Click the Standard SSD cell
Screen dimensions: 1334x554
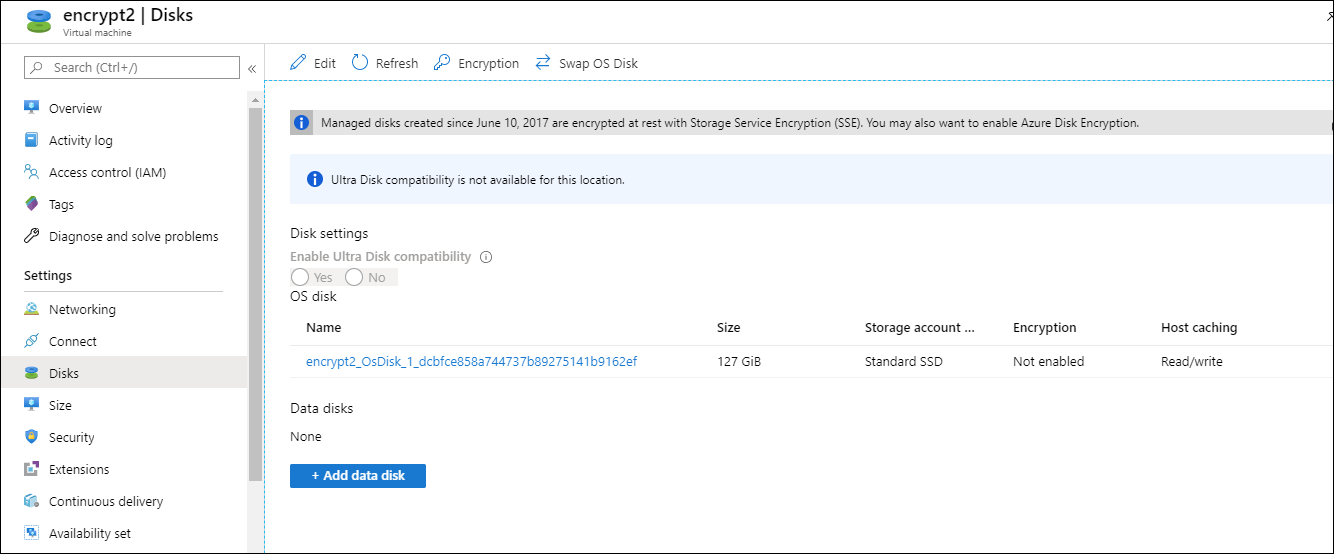point(903,361)
